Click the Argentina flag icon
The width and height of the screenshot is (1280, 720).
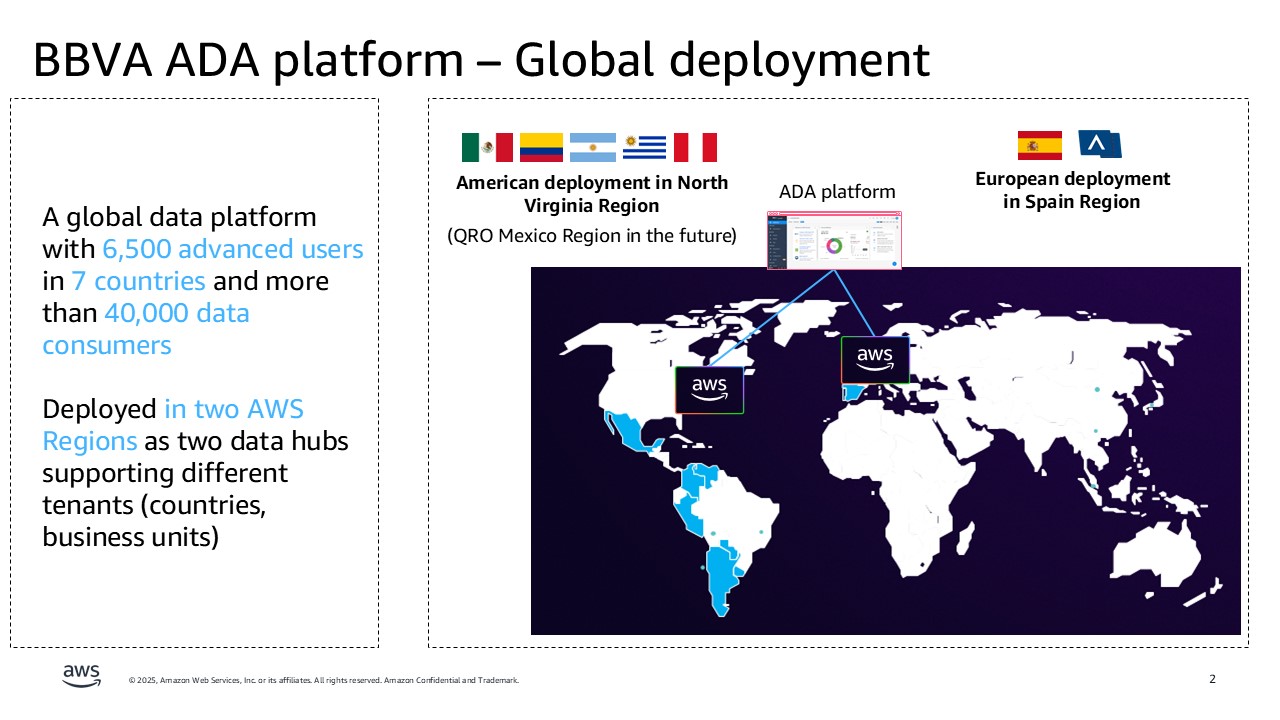[593, 147]
